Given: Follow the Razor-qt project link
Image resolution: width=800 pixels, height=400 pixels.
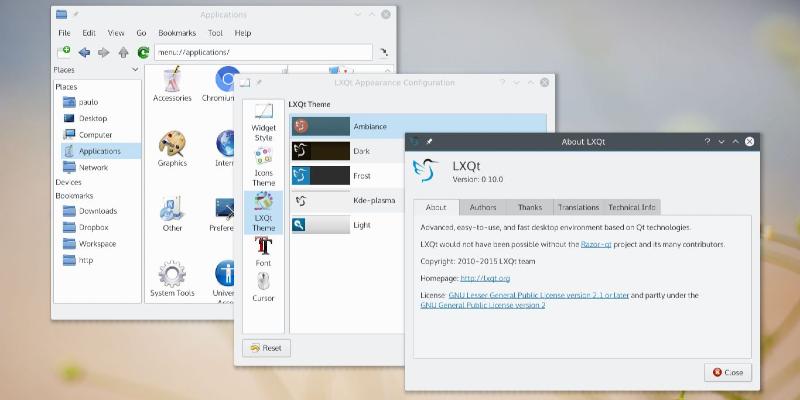Looking at the screenshot, I should point(596,244).
